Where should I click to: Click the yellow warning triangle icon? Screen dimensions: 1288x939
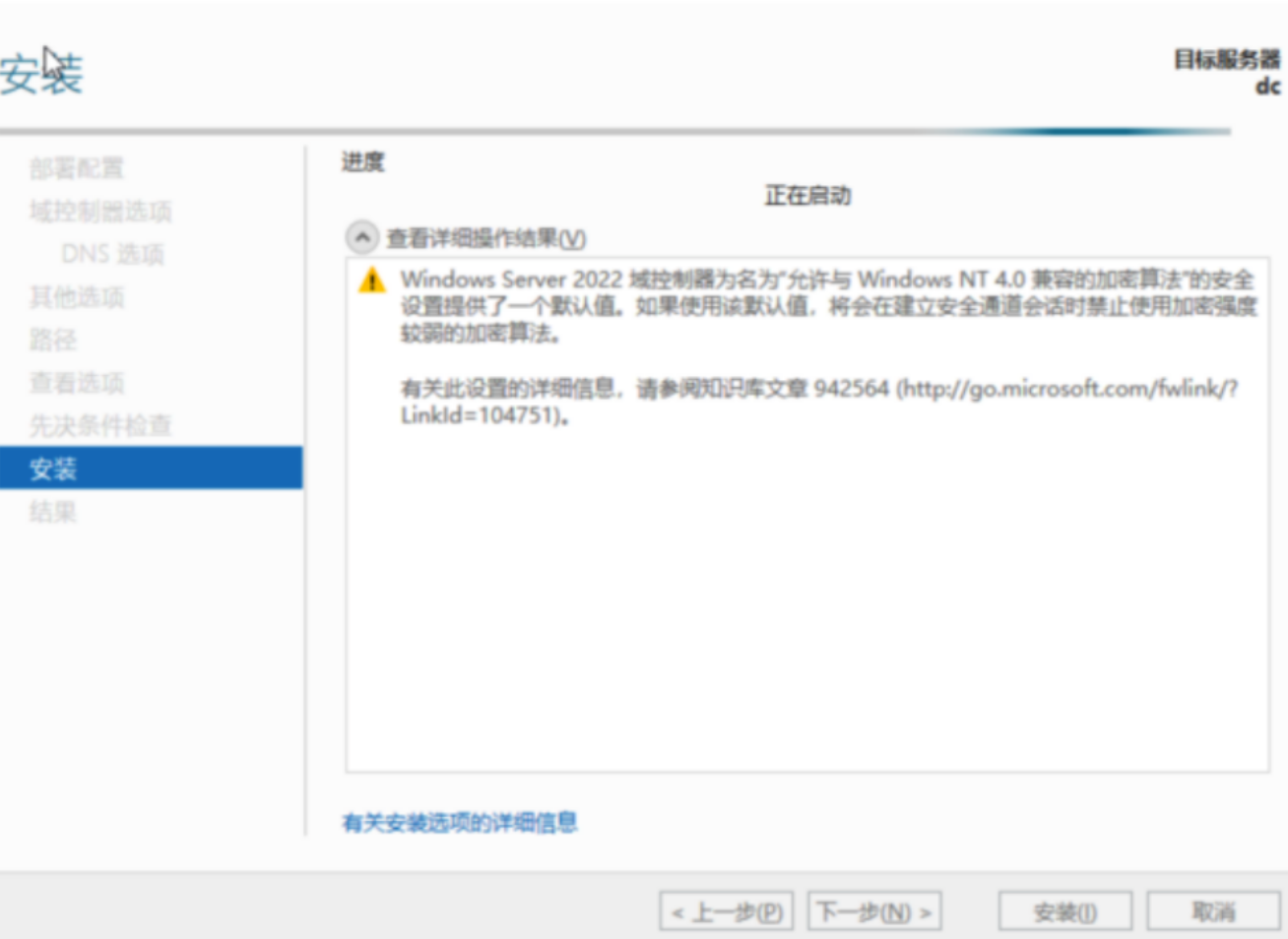point(371,280)
